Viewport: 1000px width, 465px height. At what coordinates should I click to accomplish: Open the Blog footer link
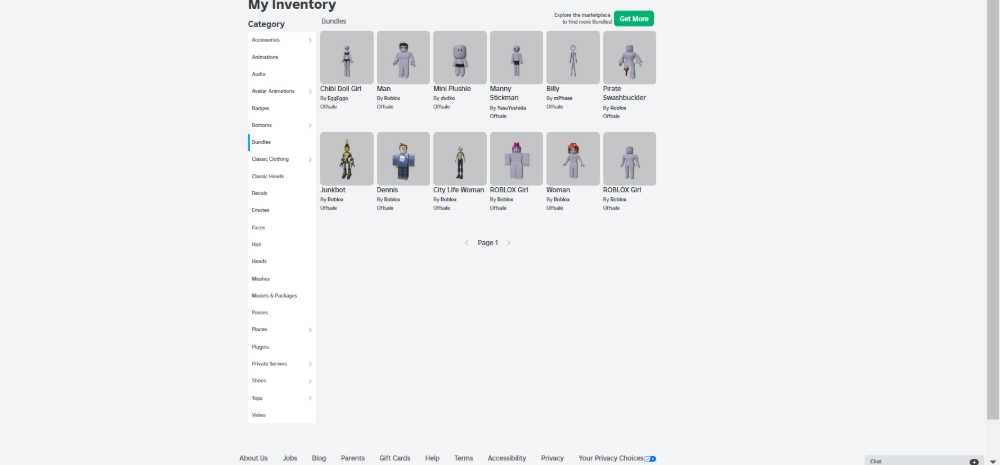click(319, 459)
